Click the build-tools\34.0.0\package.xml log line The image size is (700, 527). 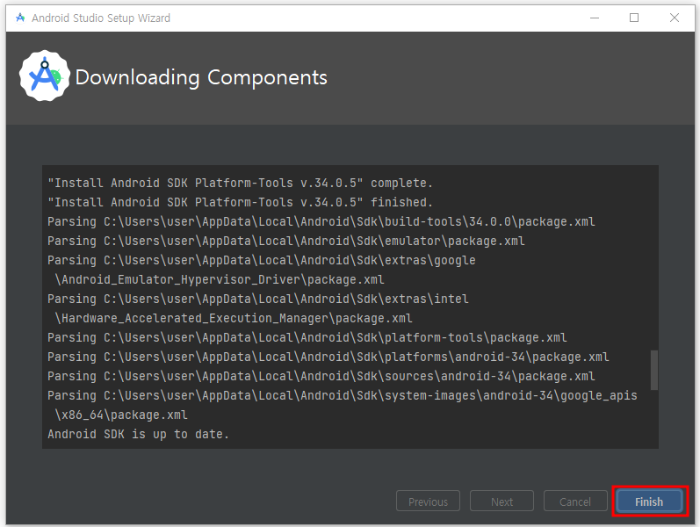click(x=321, y=222)
